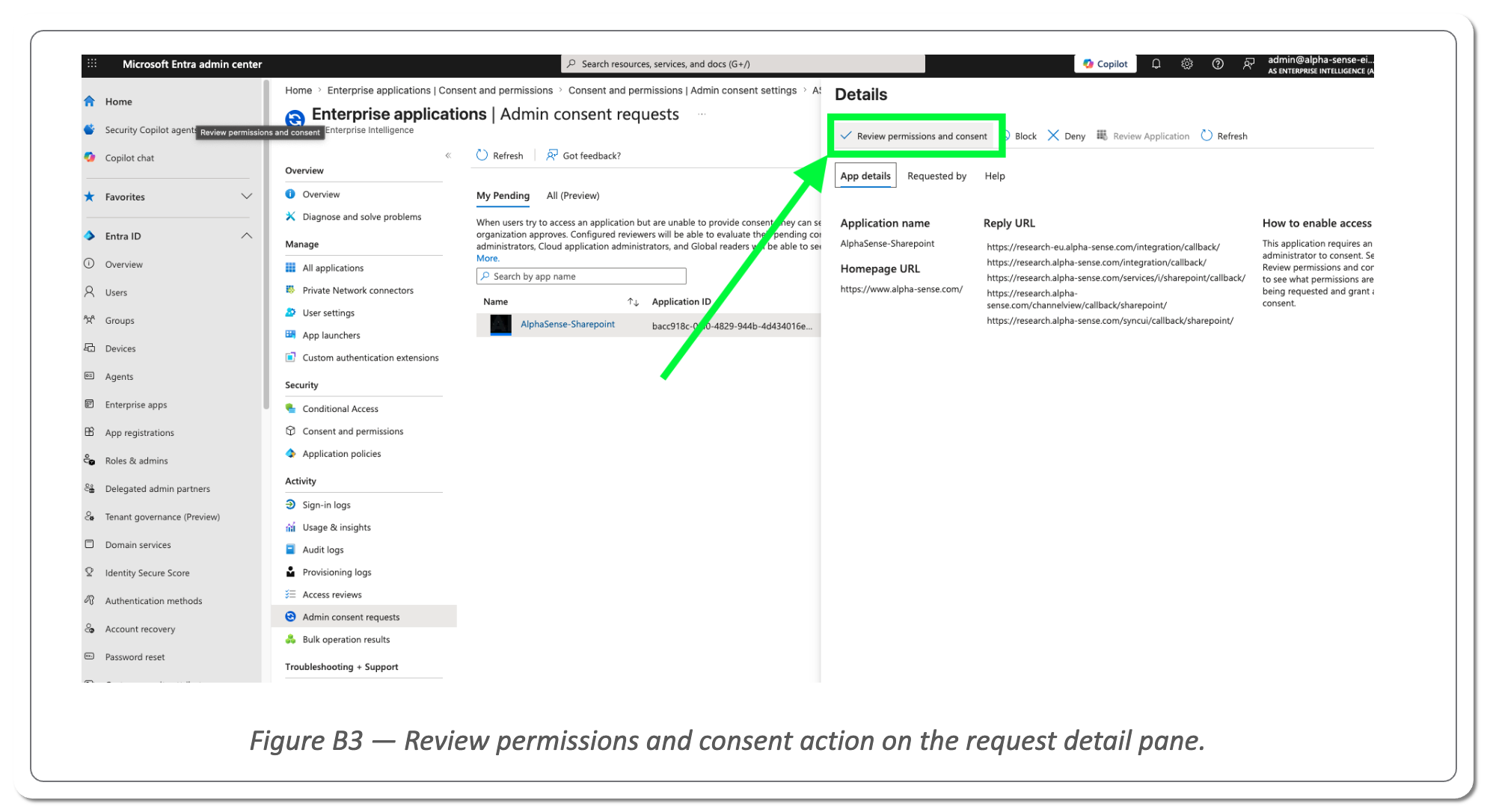Open Devices in the sidebar
The height and width of the screenshot is (812, 1487).
(120, 348)
